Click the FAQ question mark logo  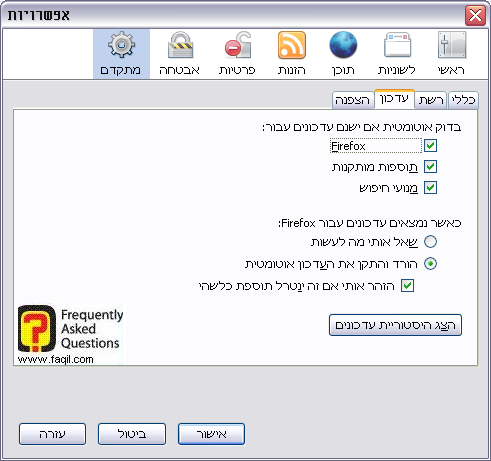pos(37,329)
